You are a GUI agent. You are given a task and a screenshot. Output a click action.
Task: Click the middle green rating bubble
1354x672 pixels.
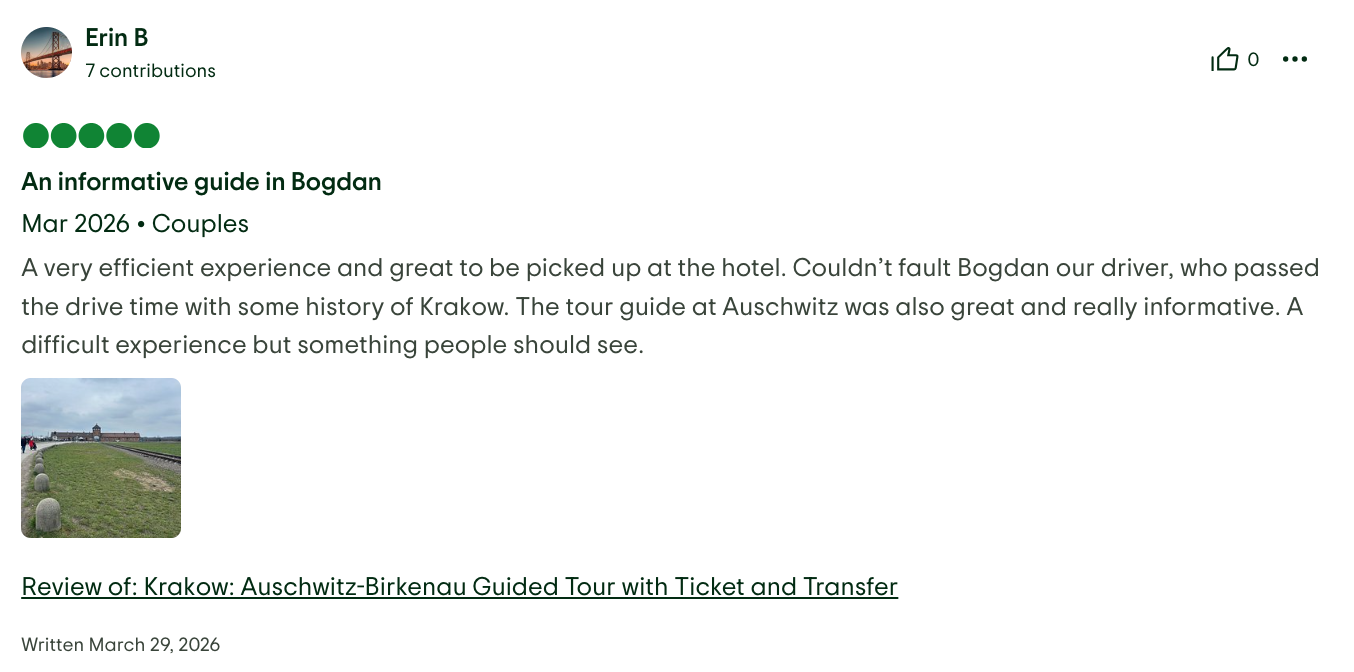(x=90, y=135)
